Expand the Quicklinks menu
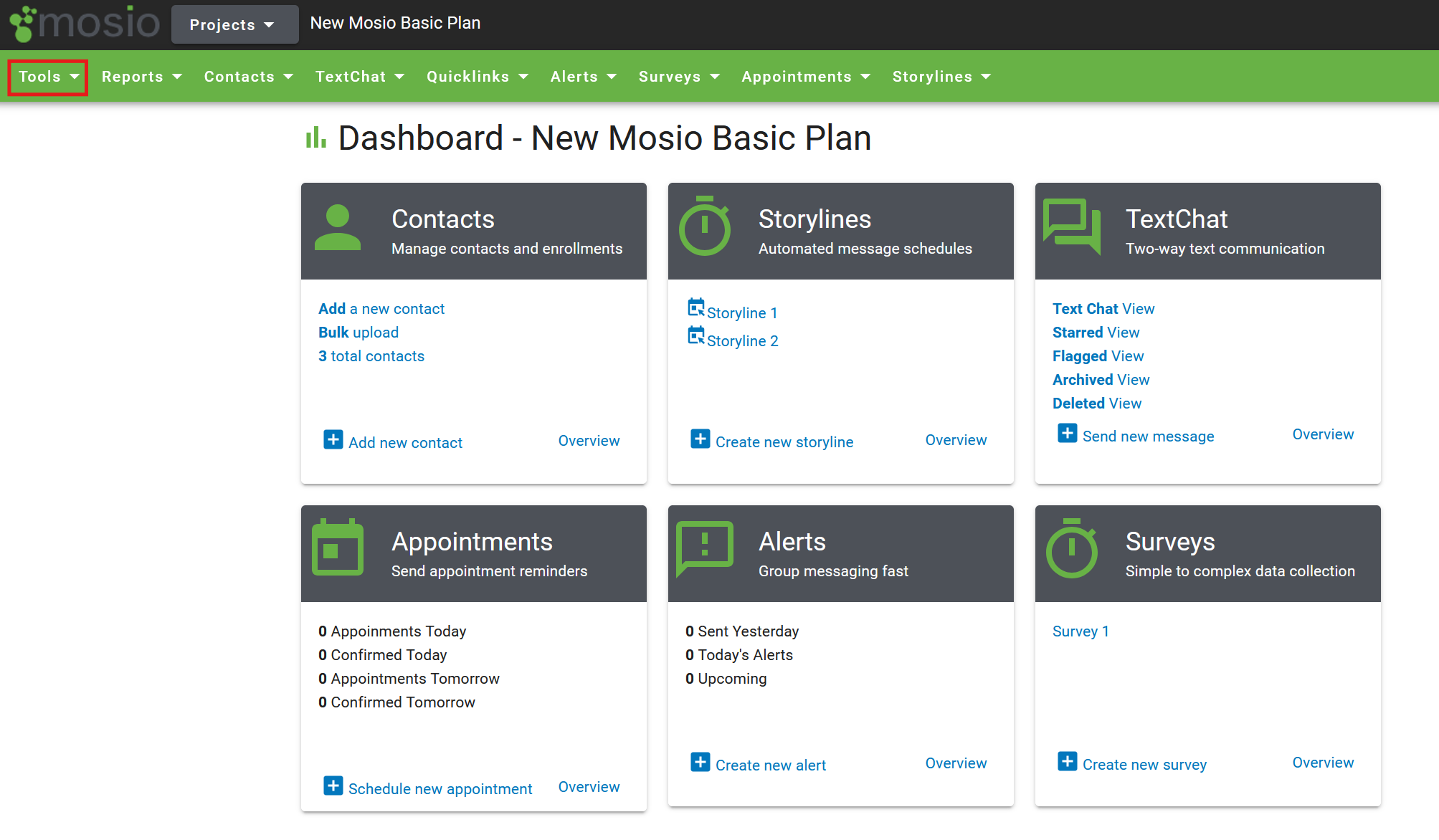The height and width of the screenshot is (840, 1439). 478,77
